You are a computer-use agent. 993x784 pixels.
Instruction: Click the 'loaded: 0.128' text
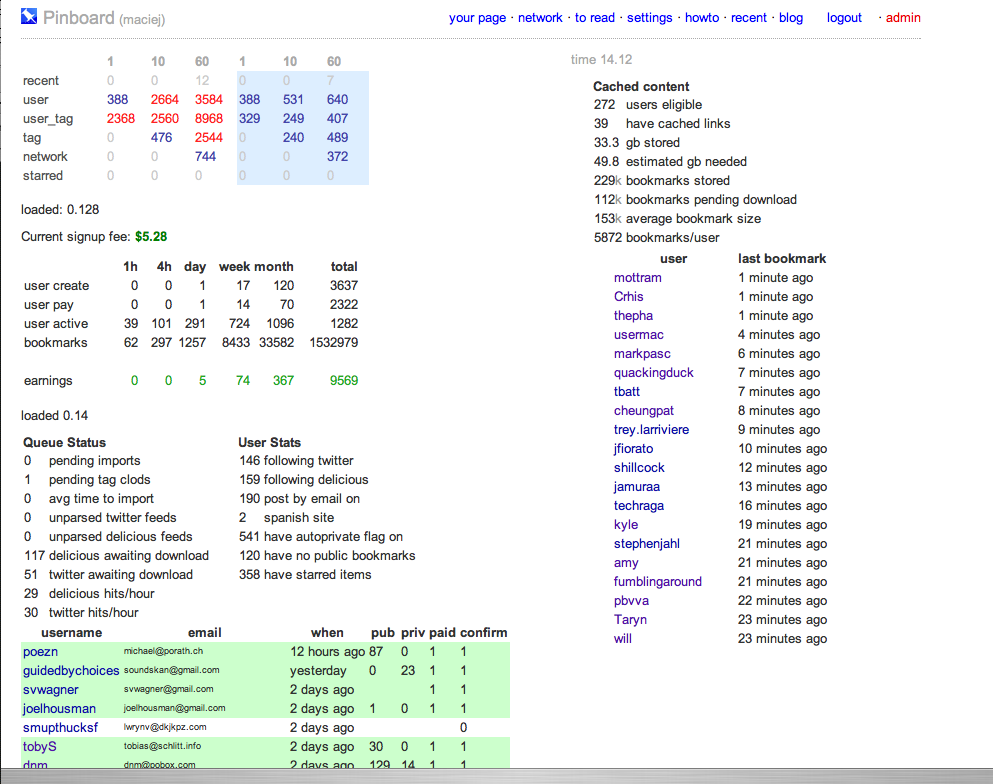tap(60, 210)
